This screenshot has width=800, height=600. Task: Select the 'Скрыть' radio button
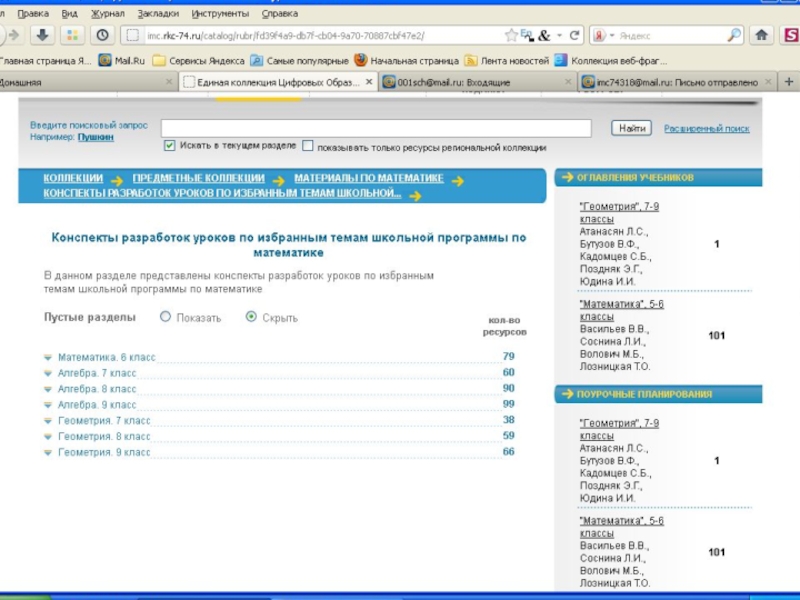tap(251, 317)
